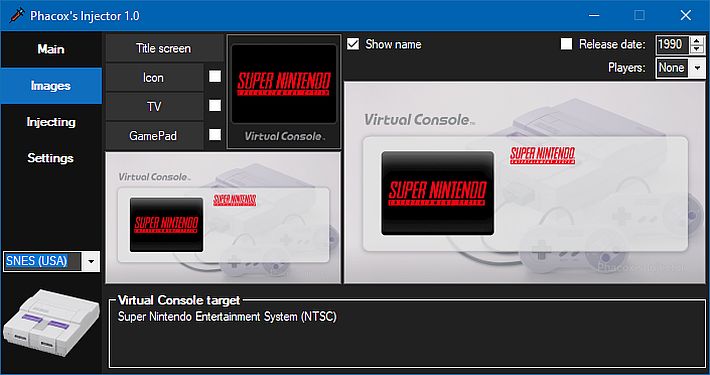710x375 pixels.
Task: Tick the checkbox beside the Icon button
Action: click(x=215, y=76)
